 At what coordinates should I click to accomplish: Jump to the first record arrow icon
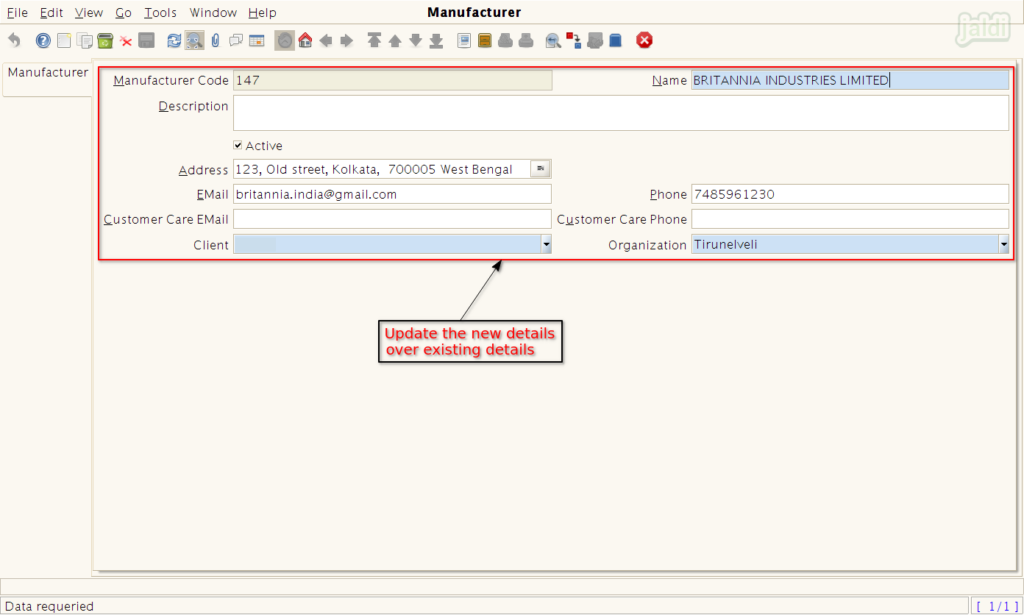374,40
